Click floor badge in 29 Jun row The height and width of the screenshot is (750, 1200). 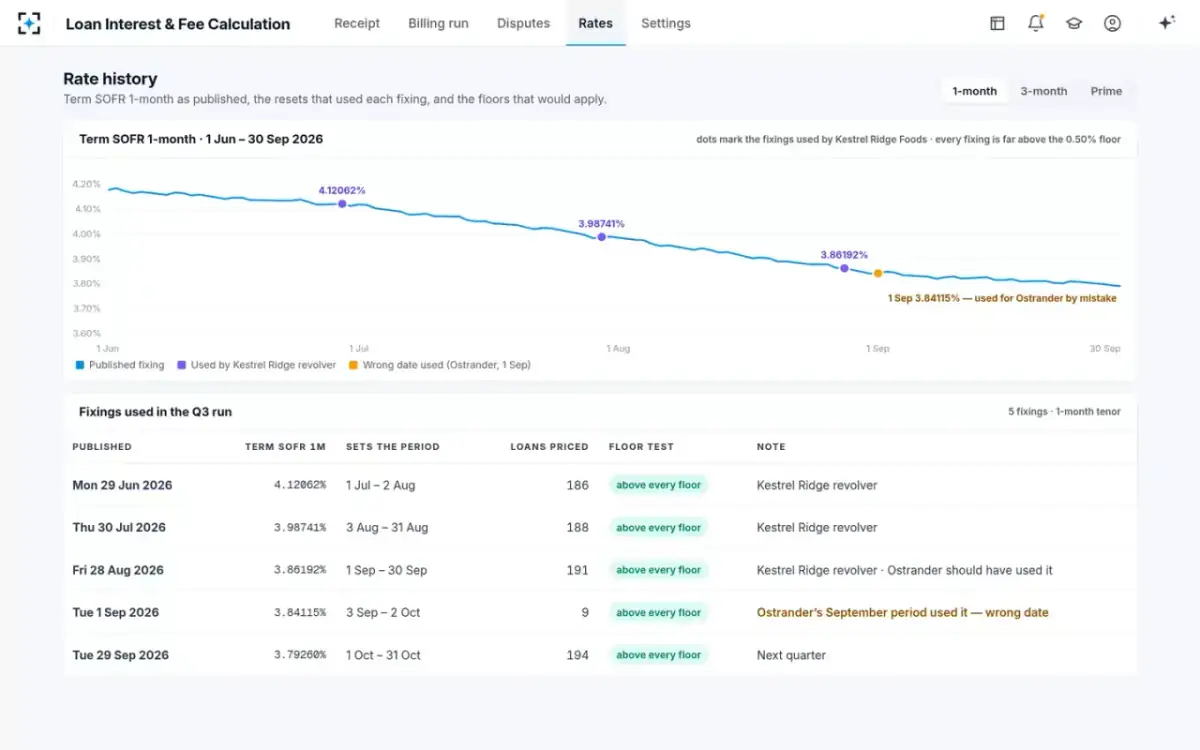(x=658, y=485)
